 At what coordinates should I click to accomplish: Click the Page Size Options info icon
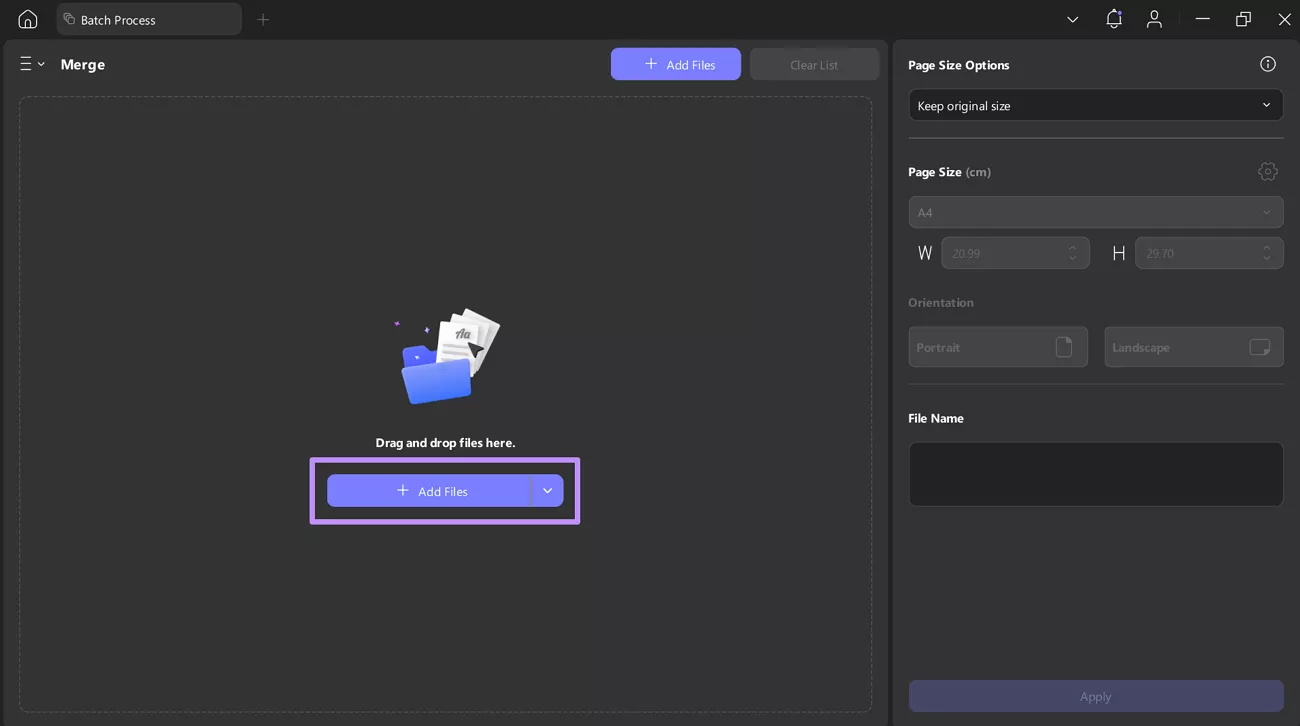click(1267, 64)
